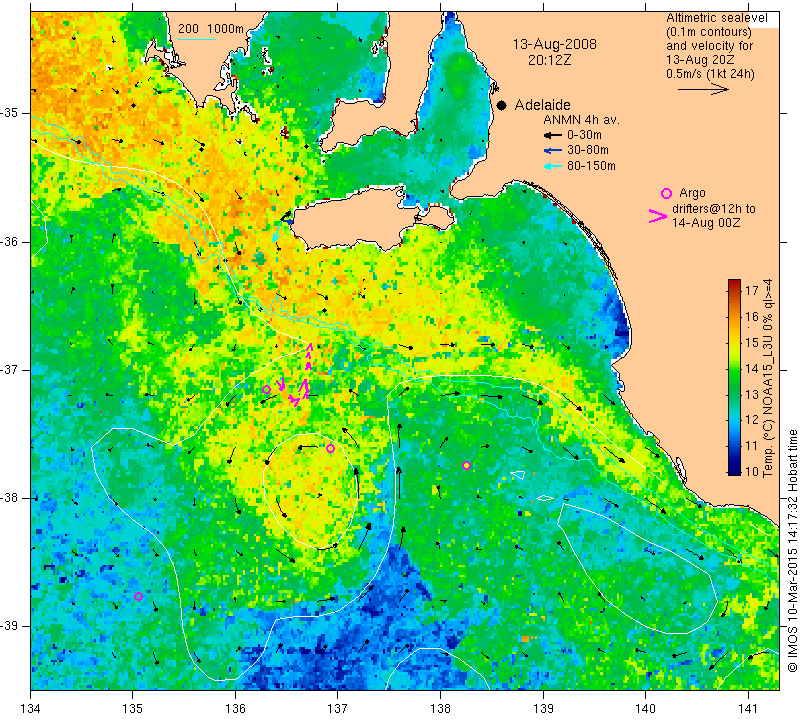Click the blue 30-80m legend arrow

pos(553,151)
